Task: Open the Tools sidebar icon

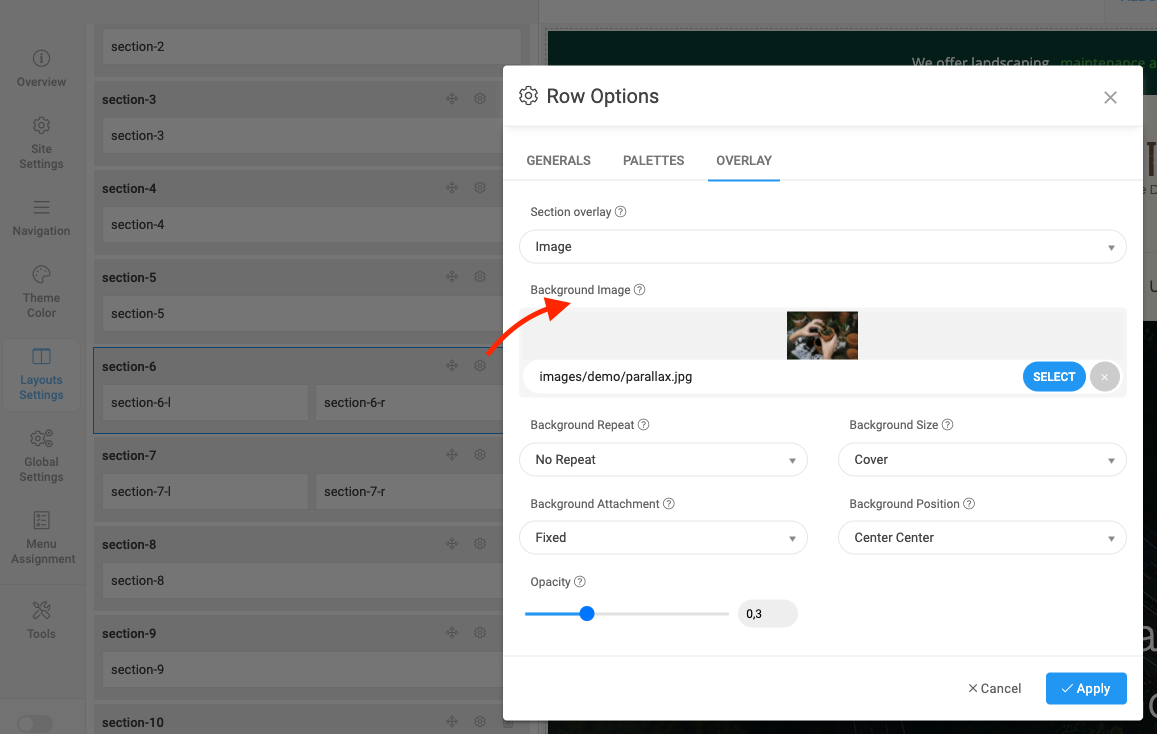Action: 41,610
